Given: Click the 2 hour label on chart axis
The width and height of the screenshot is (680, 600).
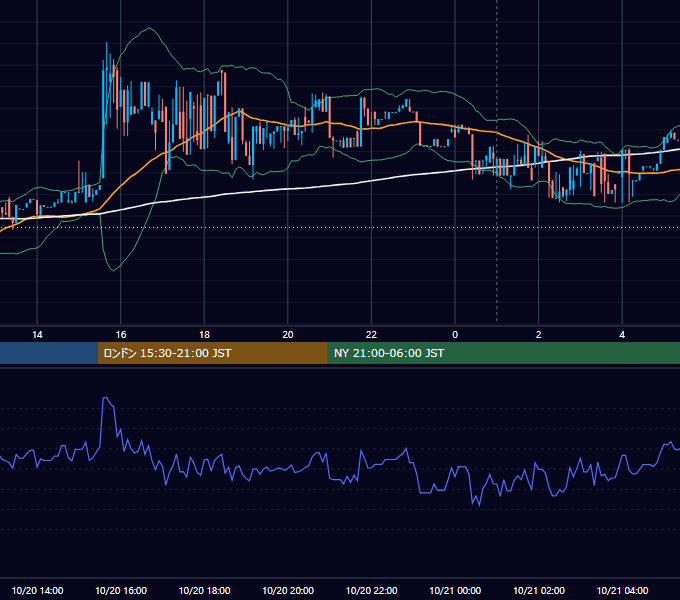Looking at the screenshot, I should click(x=538, y=335).
